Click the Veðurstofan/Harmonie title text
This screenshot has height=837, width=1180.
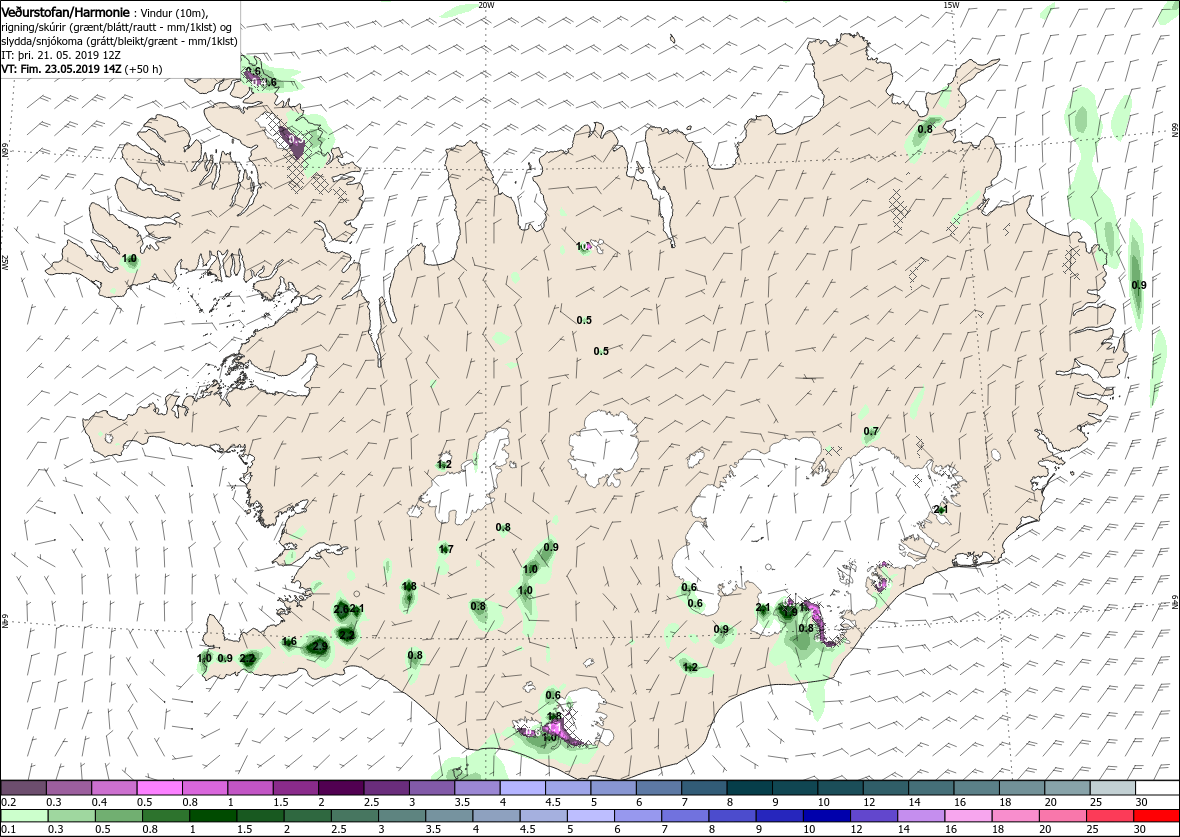click(65, 13)
